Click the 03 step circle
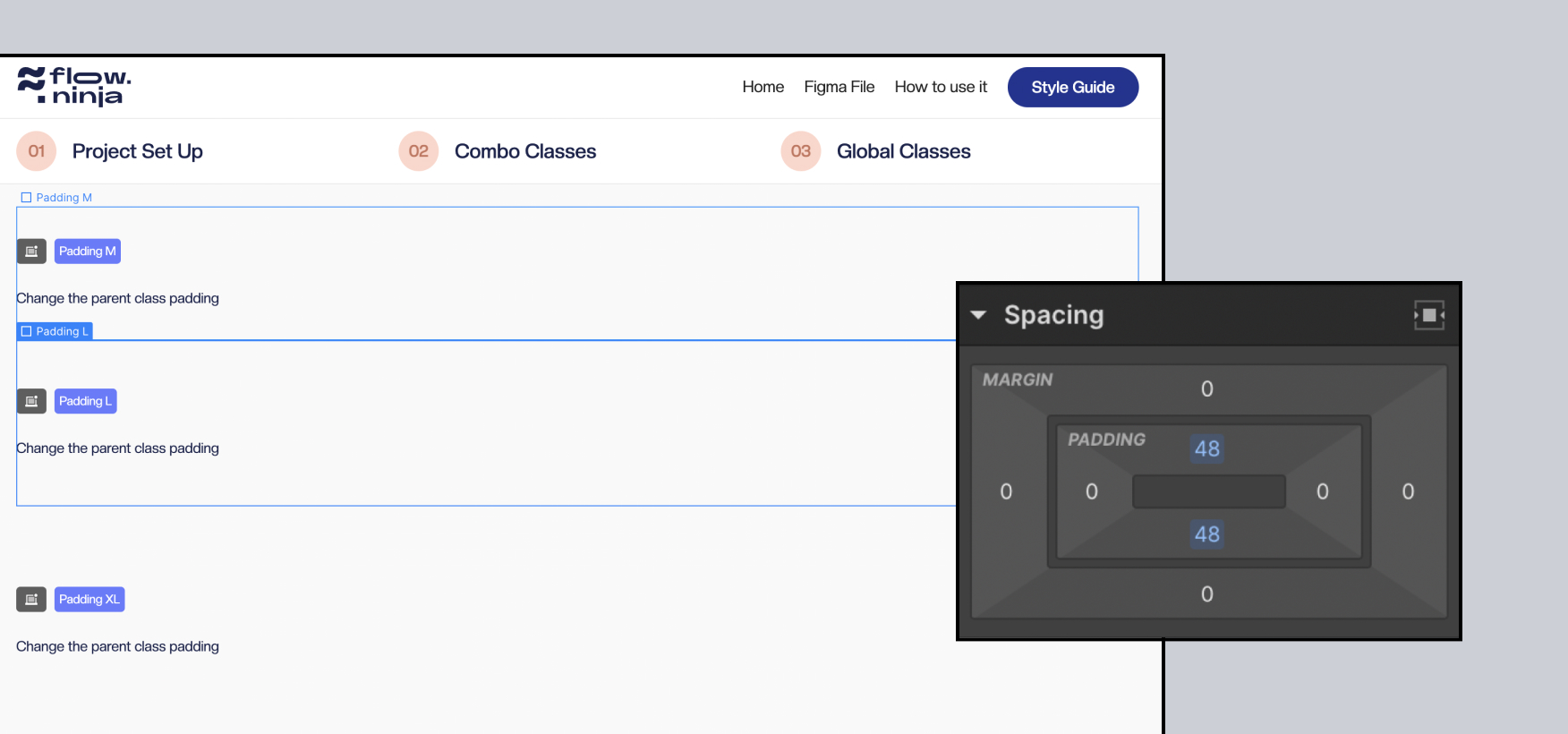 (801, 151)
